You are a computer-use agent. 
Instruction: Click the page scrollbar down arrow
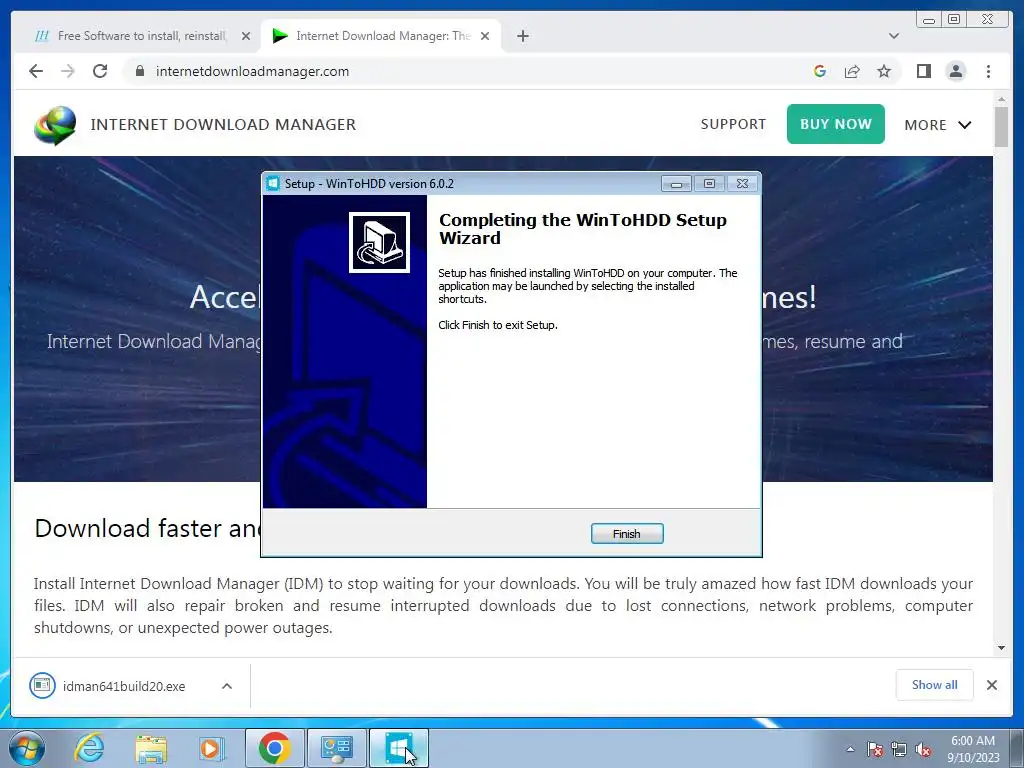tap(1001, 648)
